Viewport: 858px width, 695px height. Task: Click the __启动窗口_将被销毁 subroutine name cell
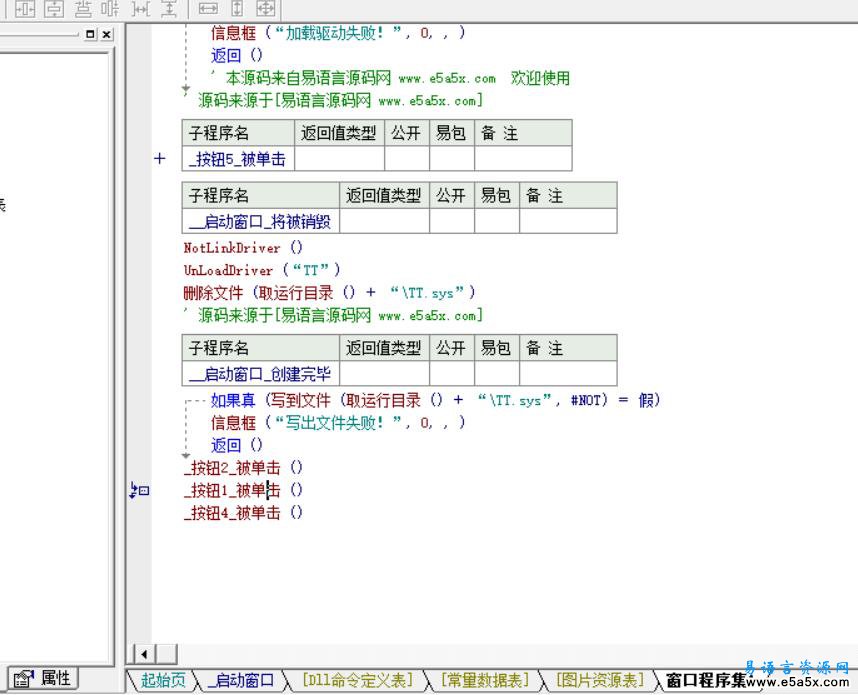point(261,222)
